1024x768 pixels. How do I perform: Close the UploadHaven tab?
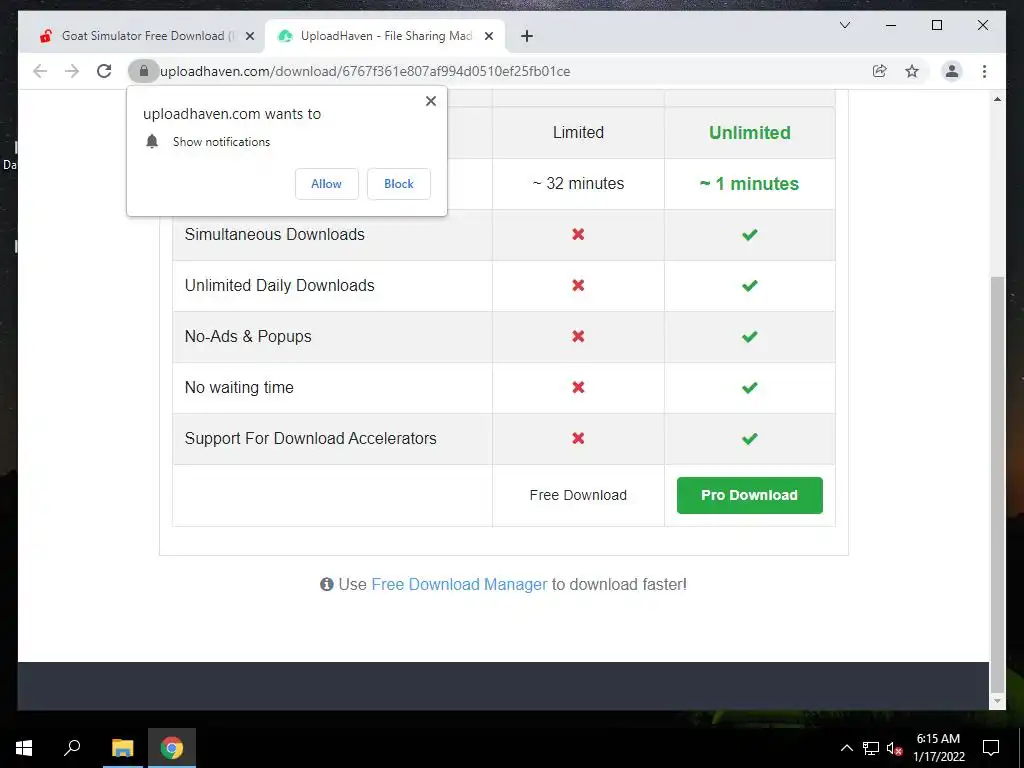tap(488, 36)
